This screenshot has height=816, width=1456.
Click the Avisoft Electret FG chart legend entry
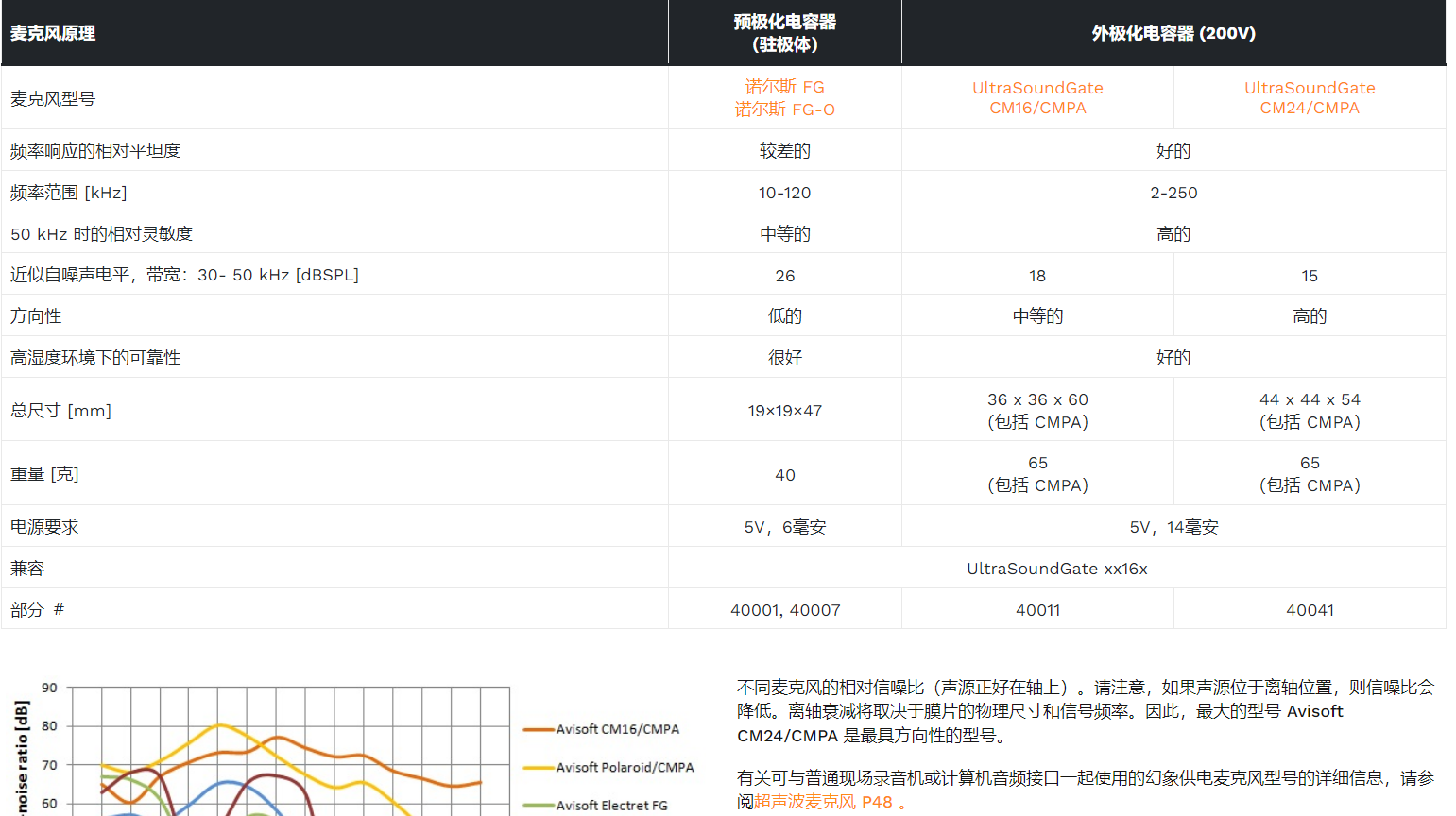(x=596, y=806)
